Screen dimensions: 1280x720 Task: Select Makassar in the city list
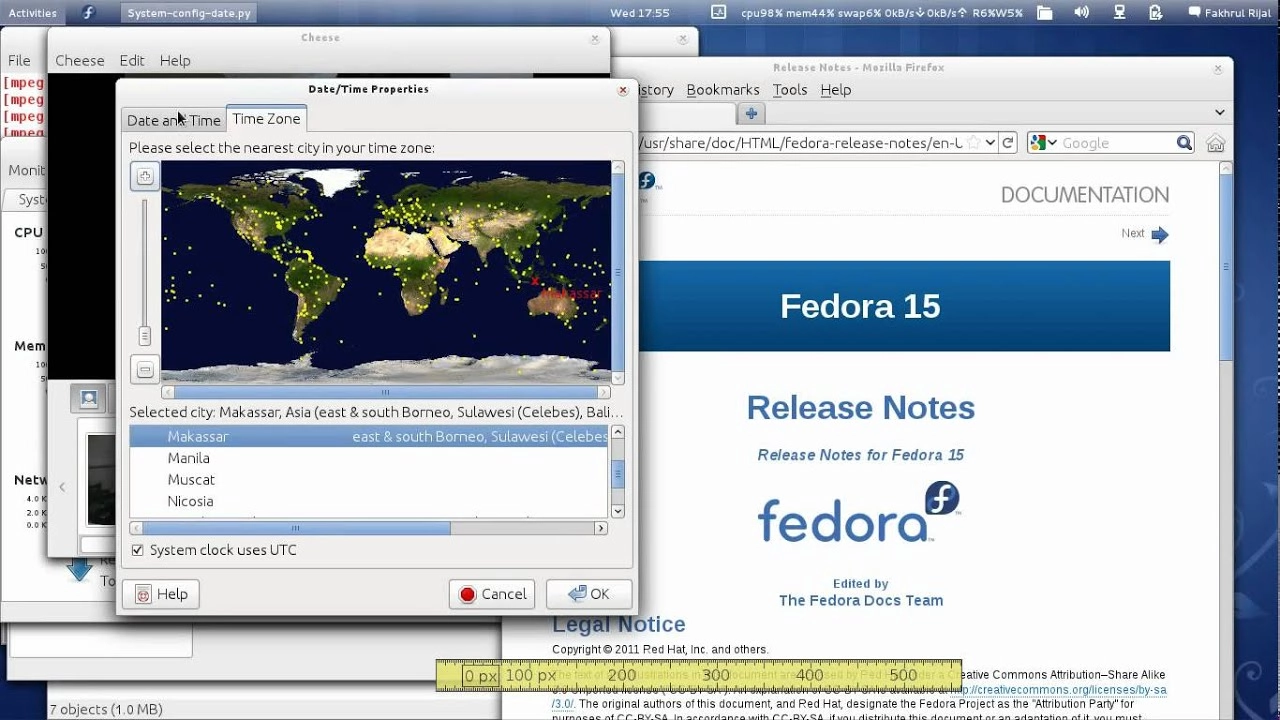click(368, 437)
